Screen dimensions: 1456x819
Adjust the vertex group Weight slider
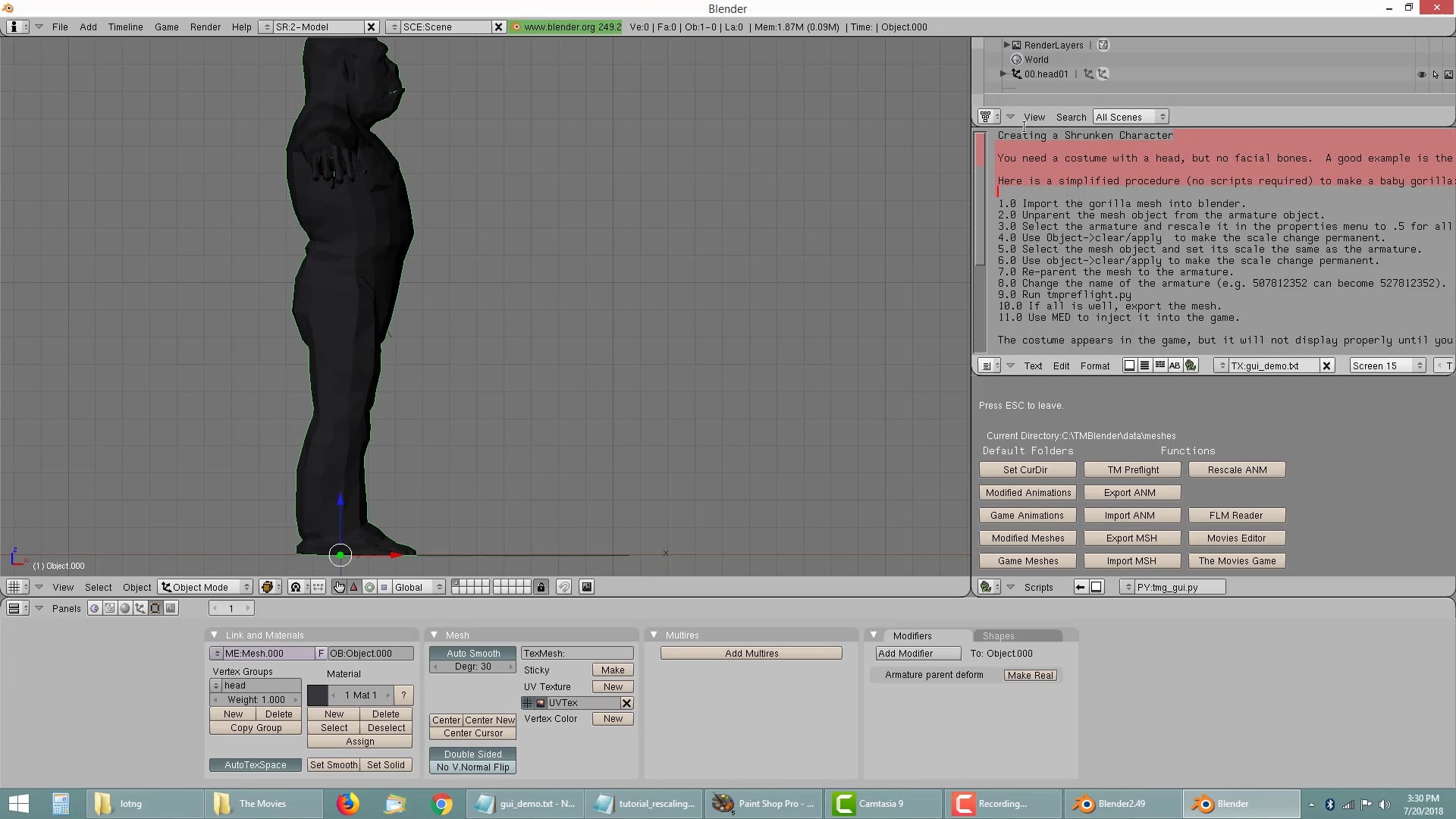(x=256, y=700)
